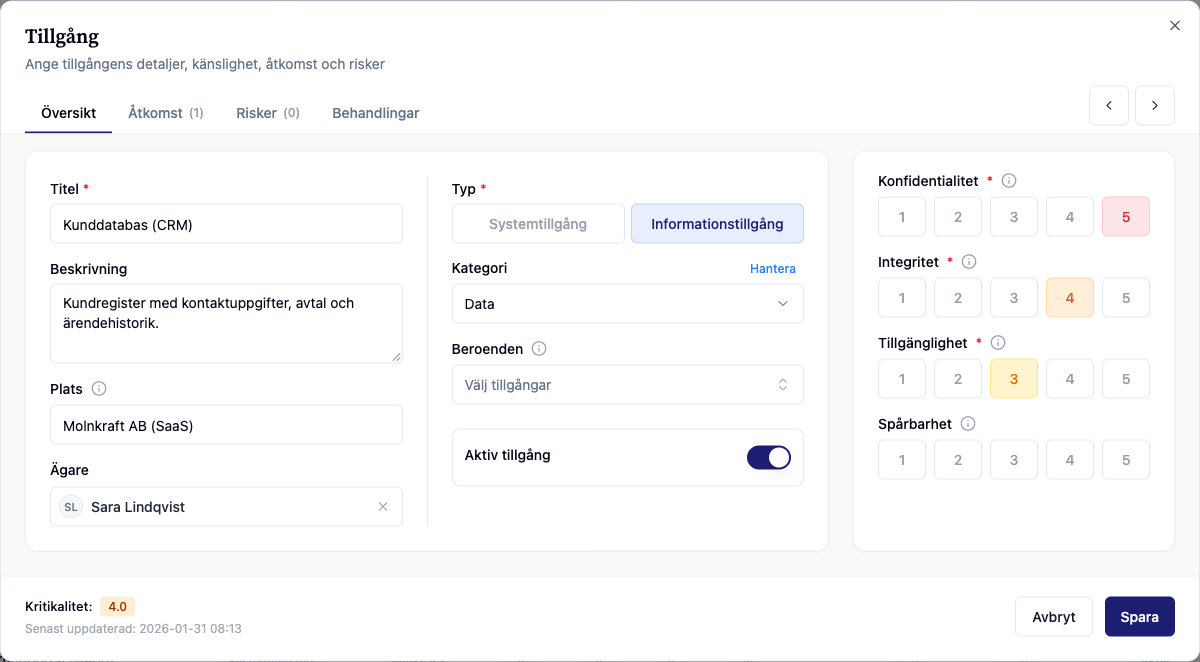Toggle the Aktiv tillgång switch
Viewport: 1200px width, 662px height.
tap(769, 457)
